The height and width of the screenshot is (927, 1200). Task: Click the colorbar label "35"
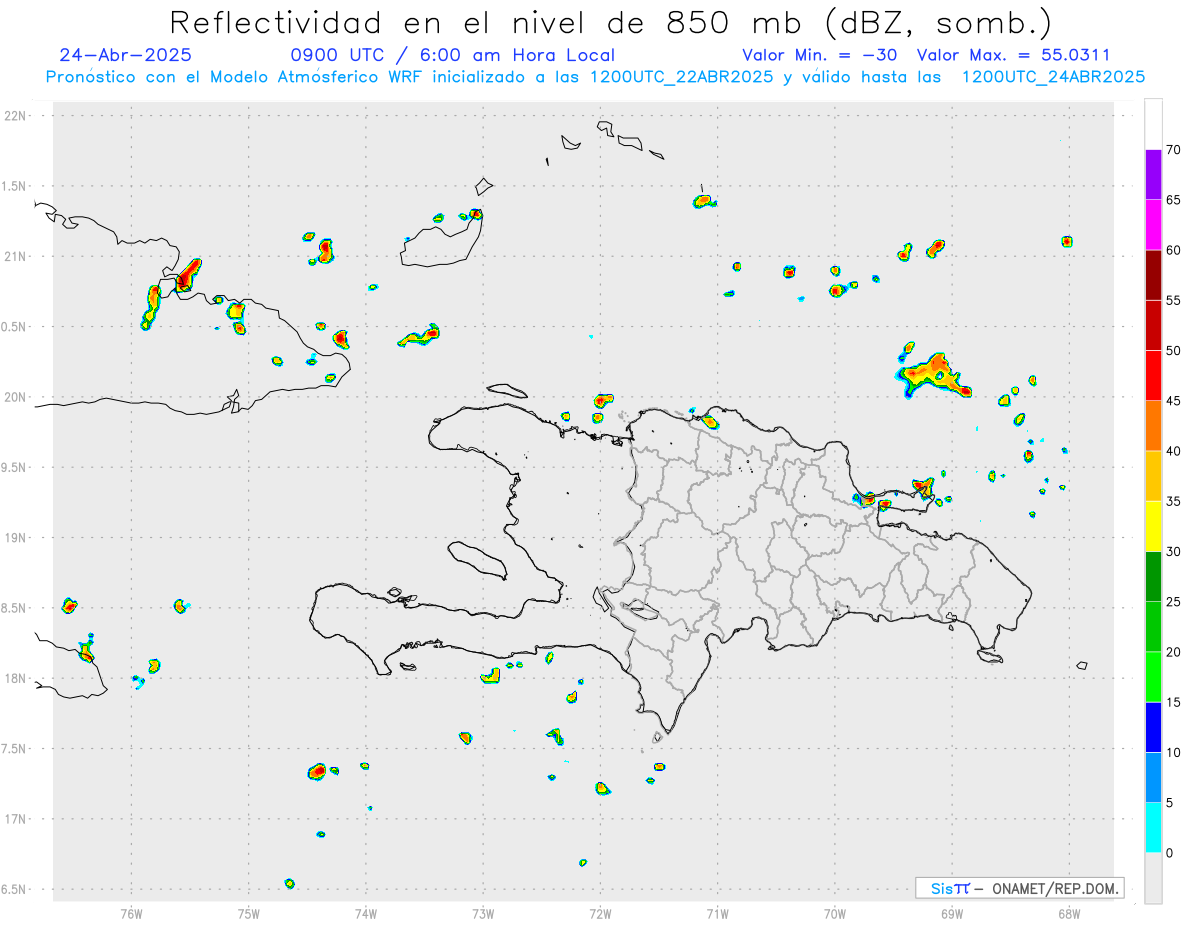[1174, 501]
